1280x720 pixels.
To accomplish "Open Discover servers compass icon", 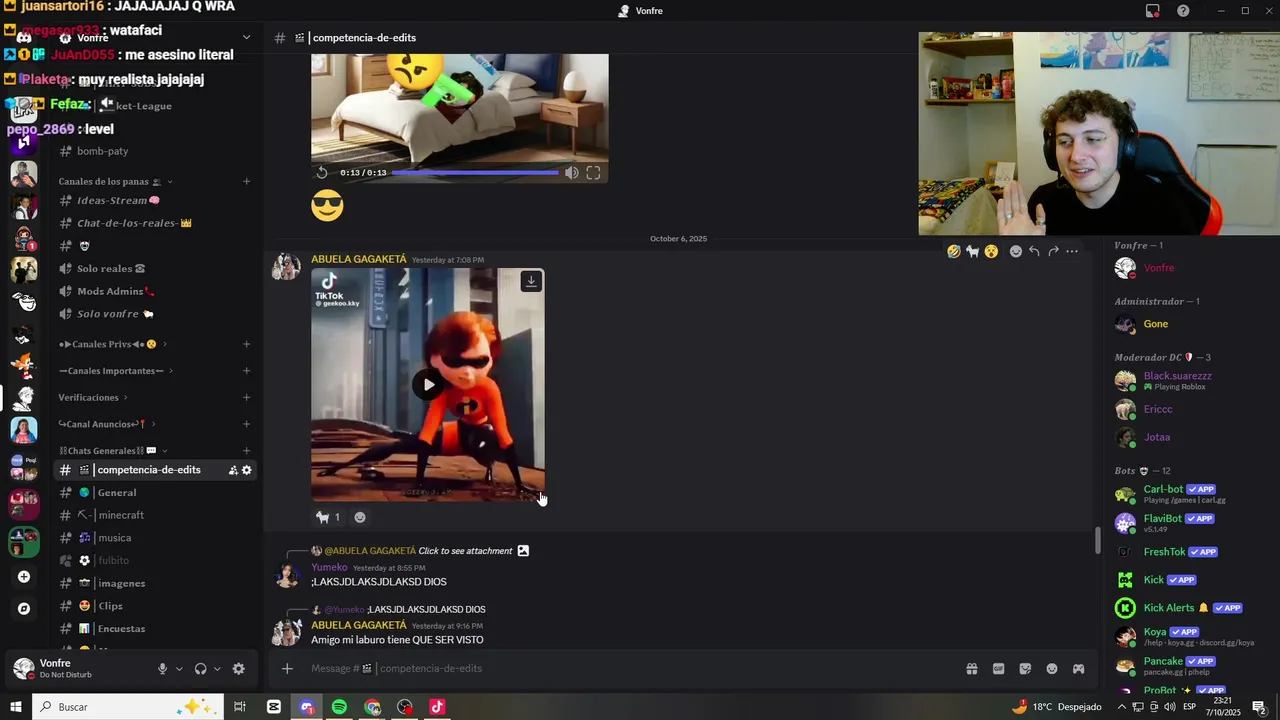I will (x=24, y=608).
